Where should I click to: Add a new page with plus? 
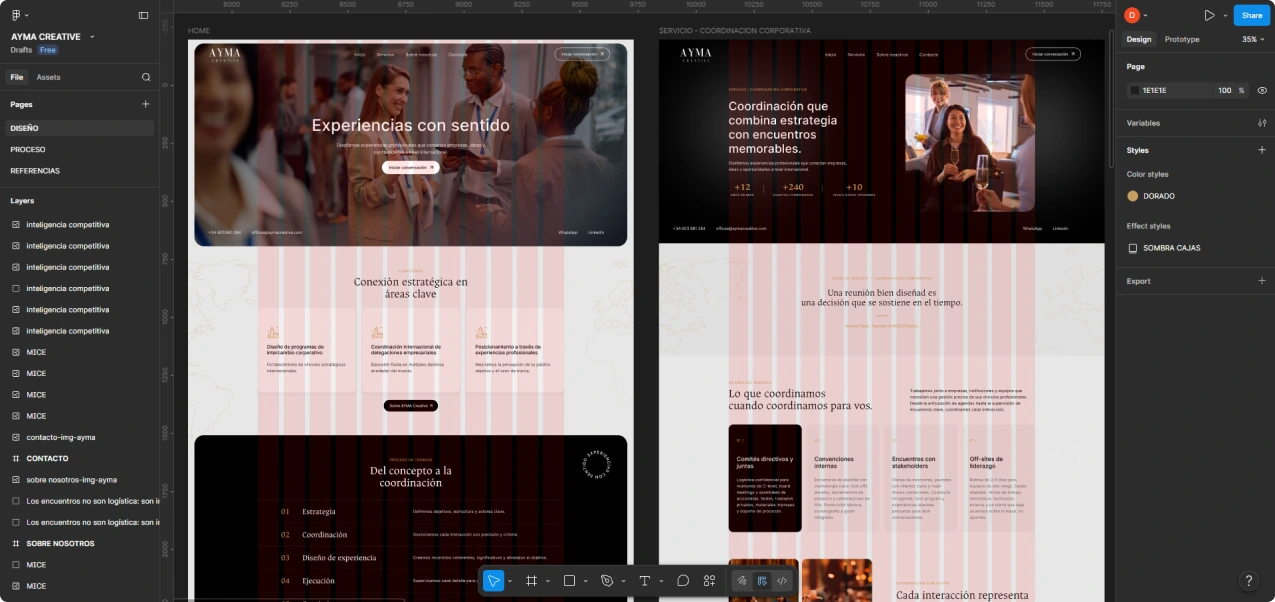[145, 104]
